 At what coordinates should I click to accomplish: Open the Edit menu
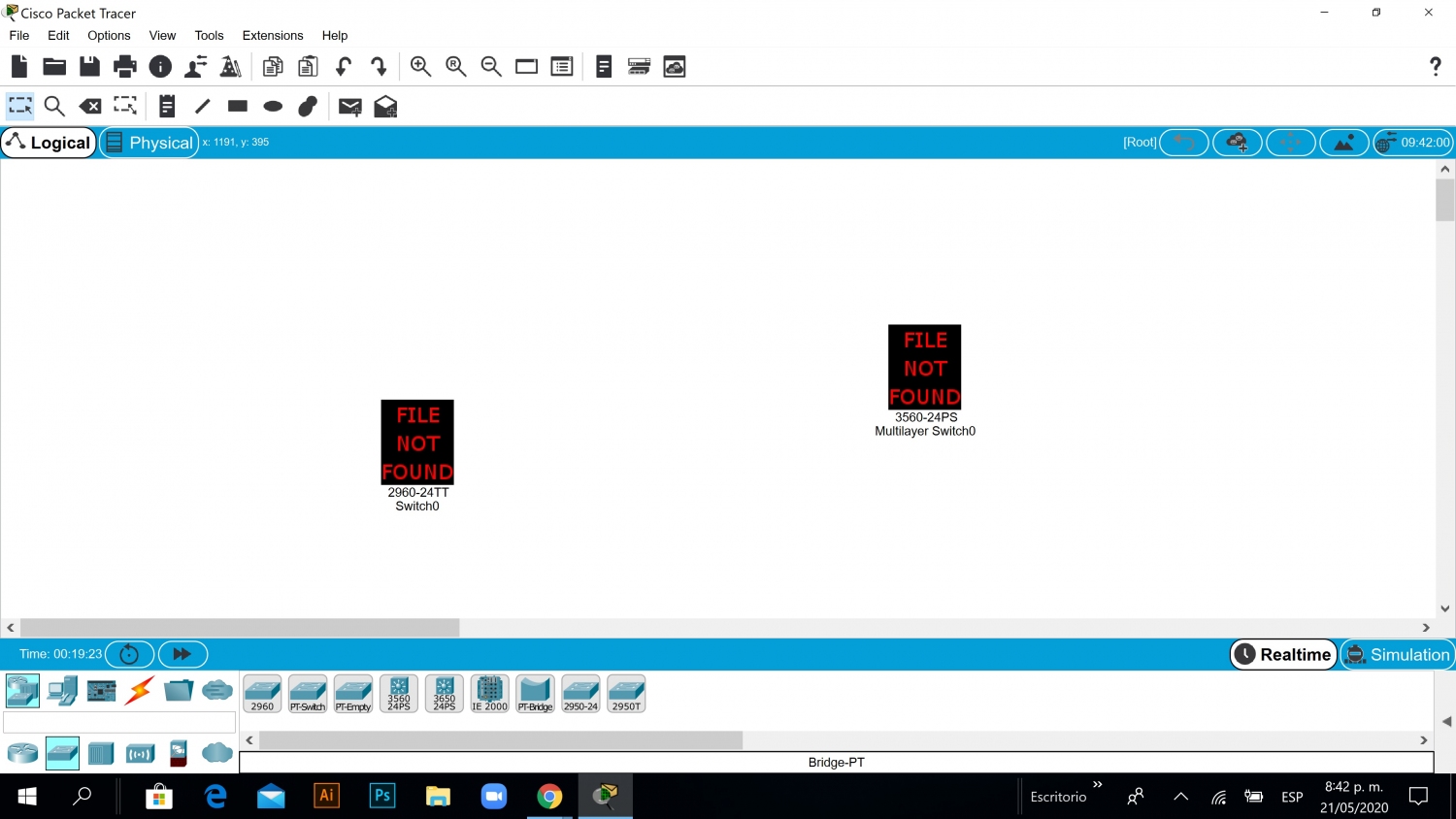58,35
